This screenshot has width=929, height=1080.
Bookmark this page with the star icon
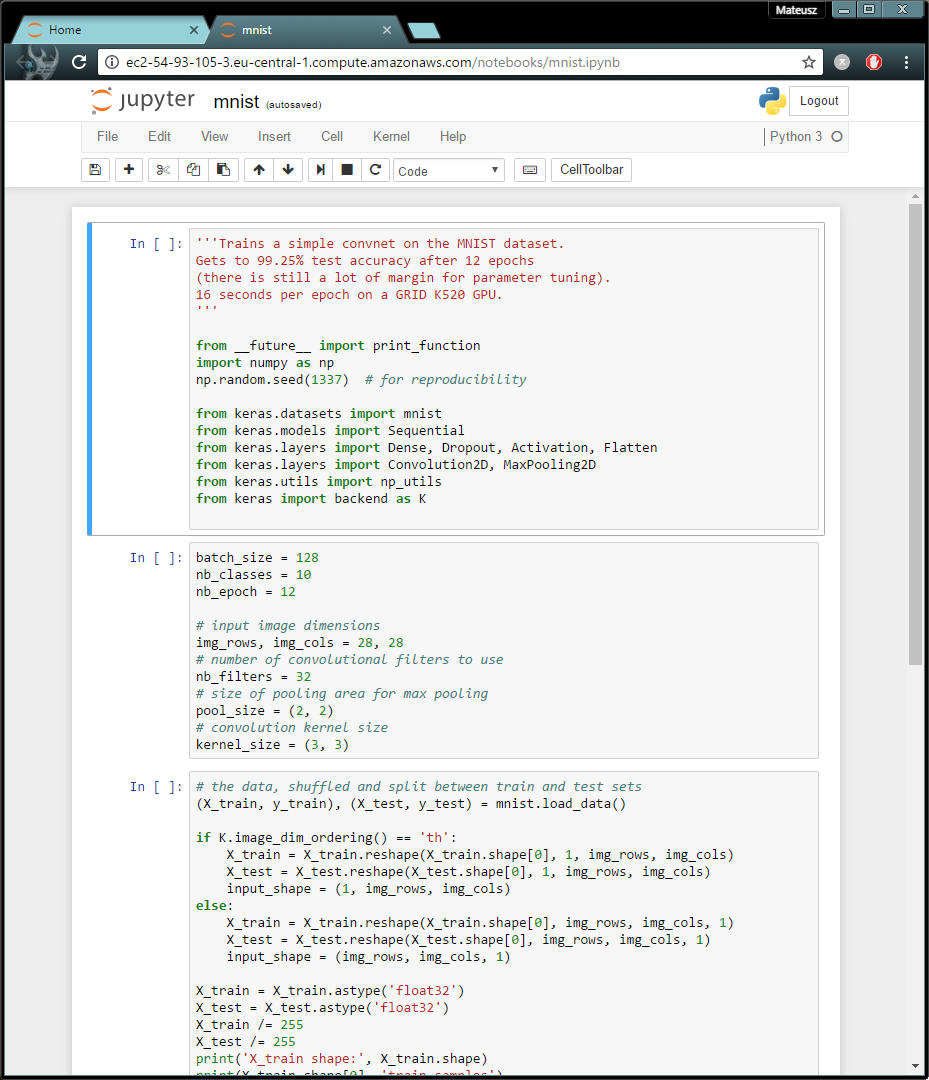808,62
